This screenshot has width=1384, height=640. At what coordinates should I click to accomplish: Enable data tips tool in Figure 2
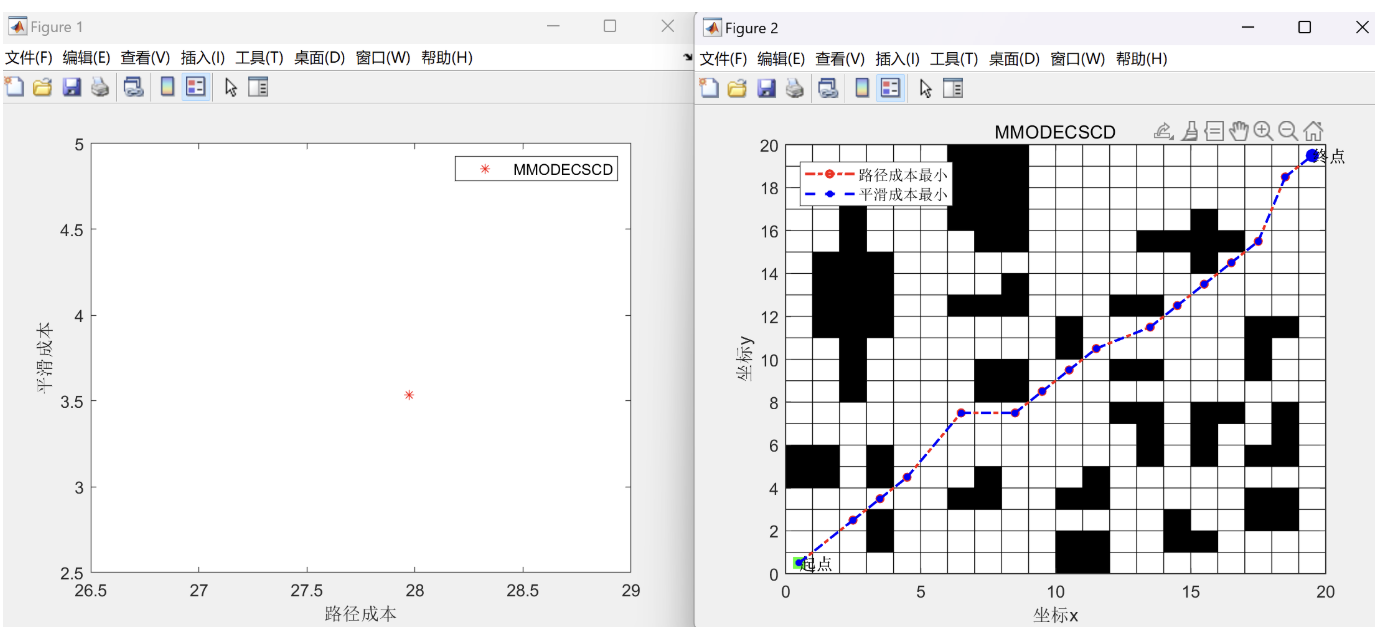click(x=1214, y=130)
